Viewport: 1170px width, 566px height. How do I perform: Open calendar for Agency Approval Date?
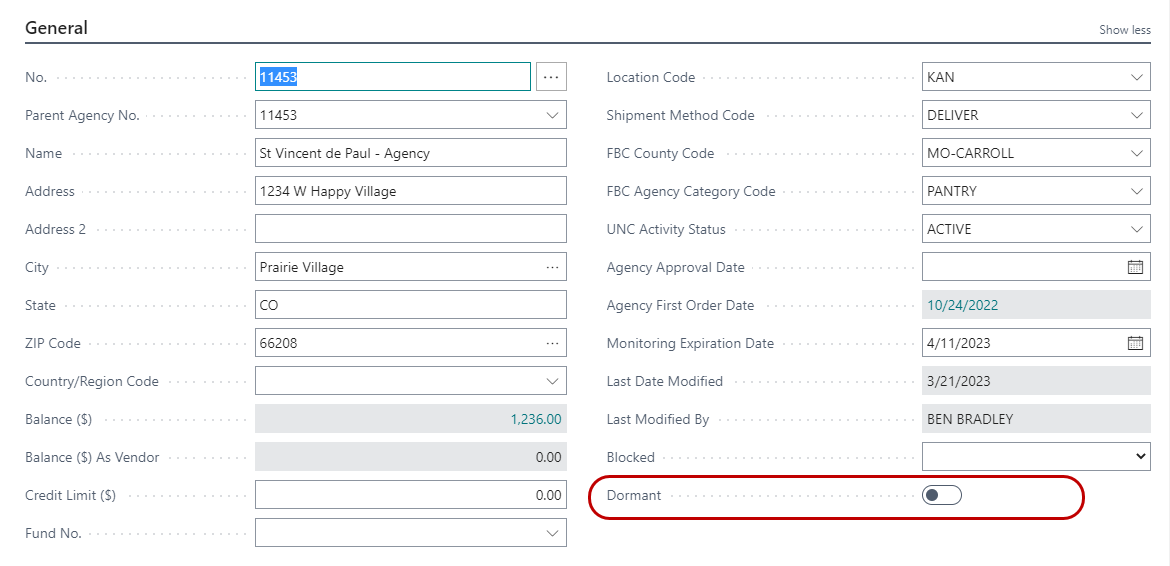(1135, 267)
